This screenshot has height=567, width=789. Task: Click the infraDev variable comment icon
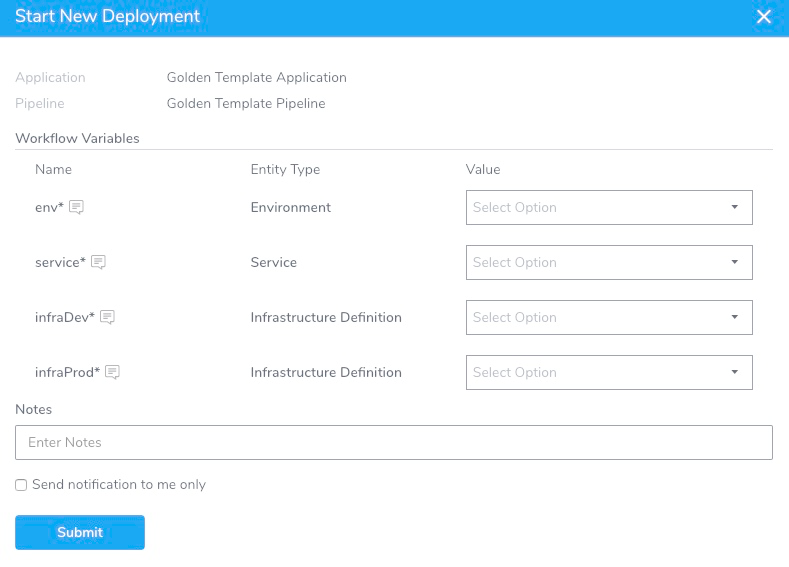pyautogui.click(x=108, y=317)
